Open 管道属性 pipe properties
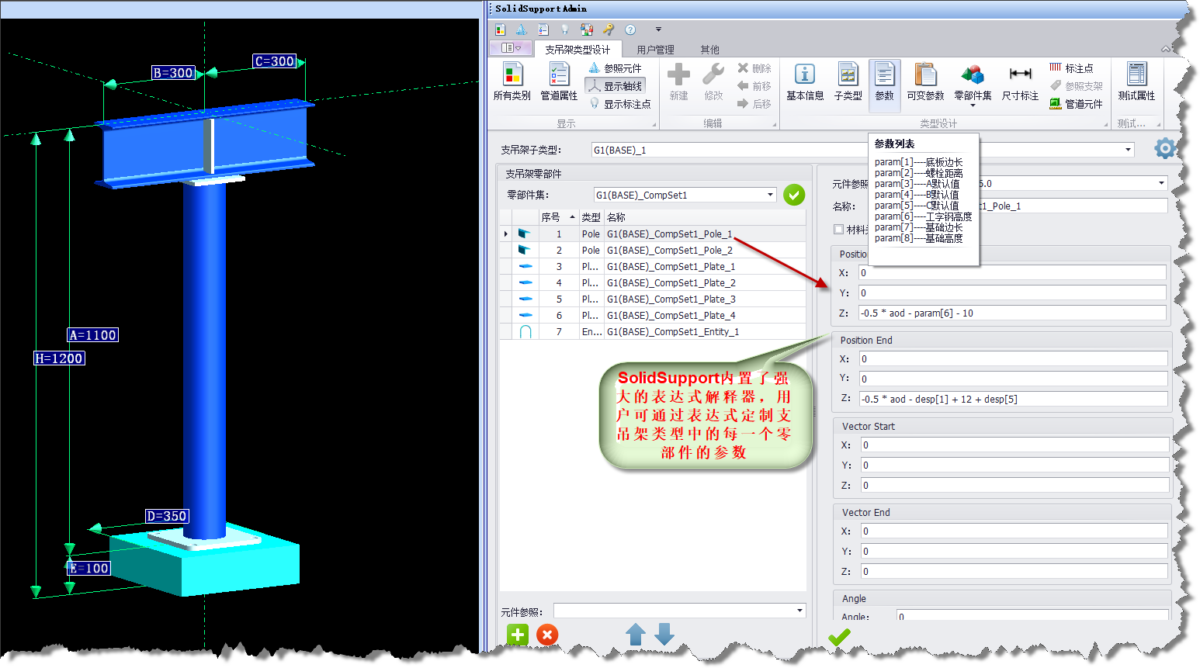 pos(559,83)
